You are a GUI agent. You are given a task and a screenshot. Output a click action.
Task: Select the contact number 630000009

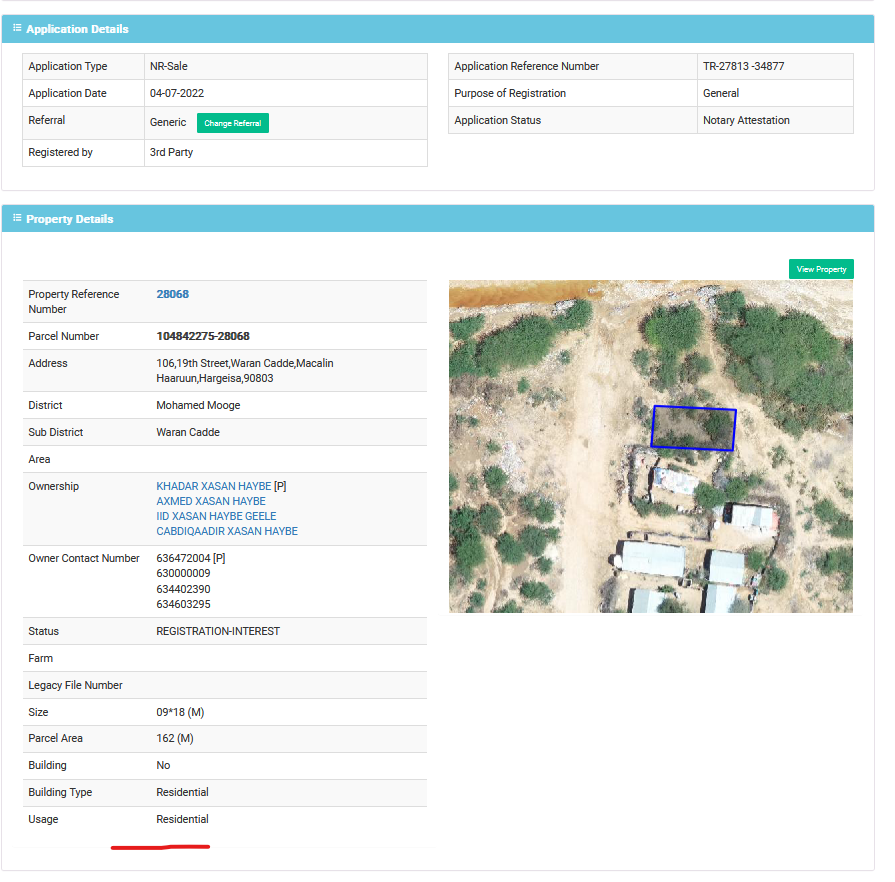point(183,573)
